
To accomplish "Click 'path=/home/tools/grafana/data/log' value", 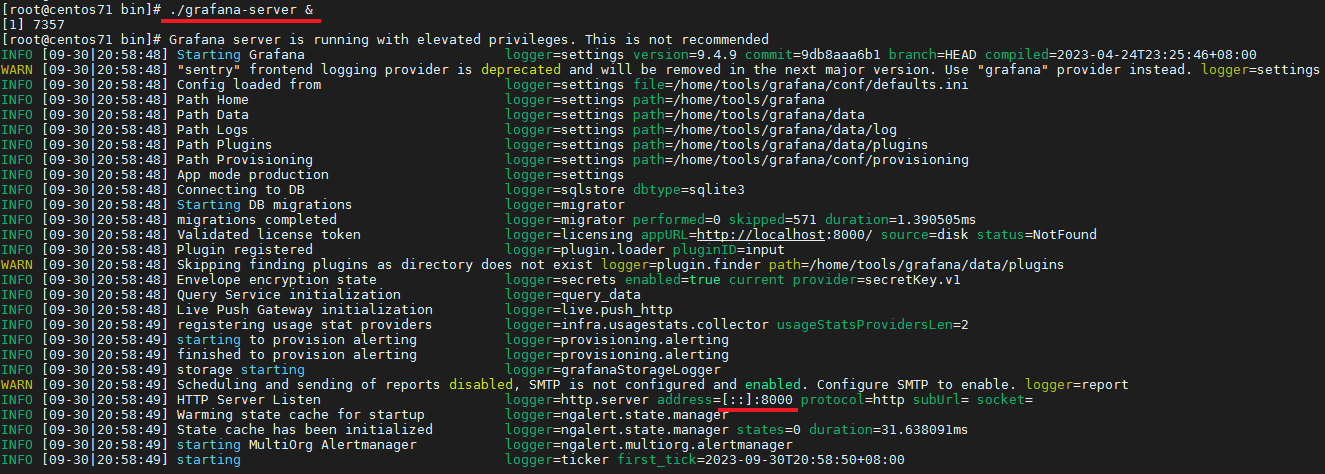I will pos(765,130).
